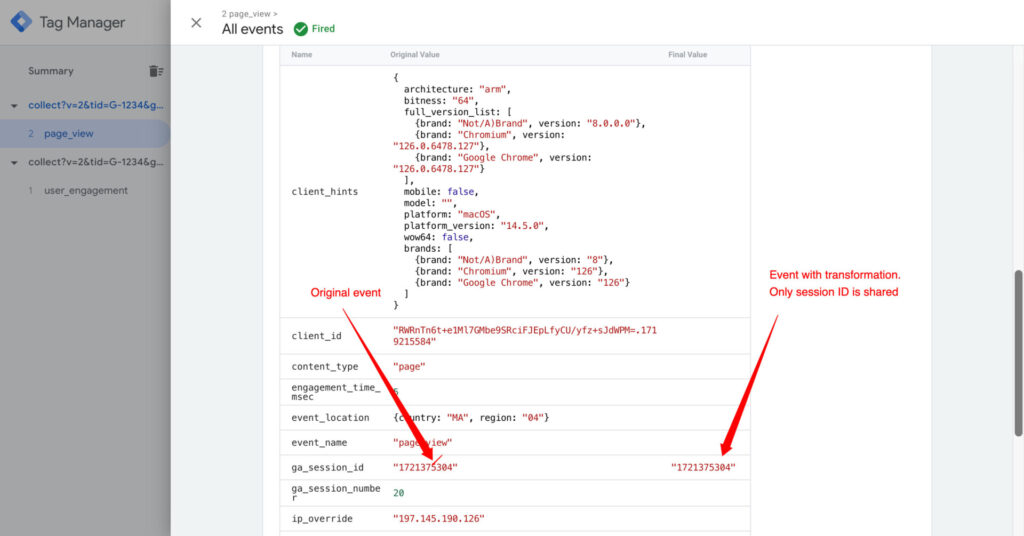Collapse the first collect request group

(14, 105)
